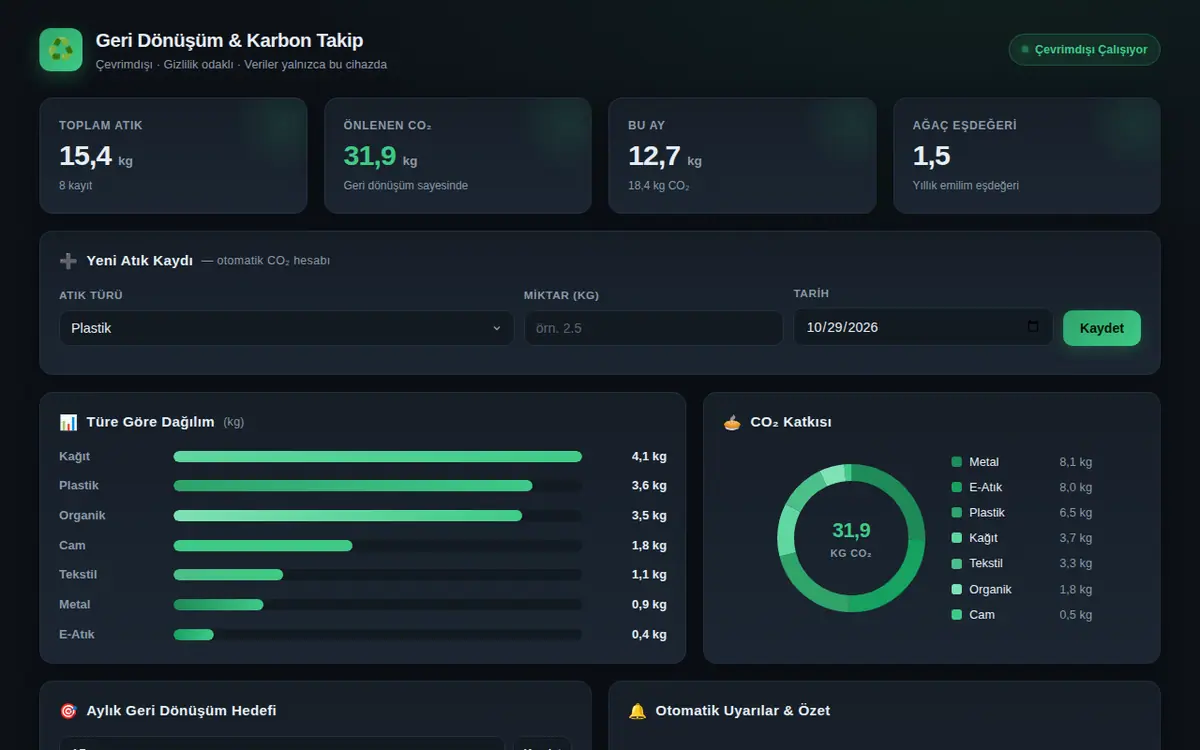Click the 31,9 kg value in Önlenen CO₂ card
The height and width of the screenshot is (750, 1200).
pyautogui.click(x=380, y=156)
